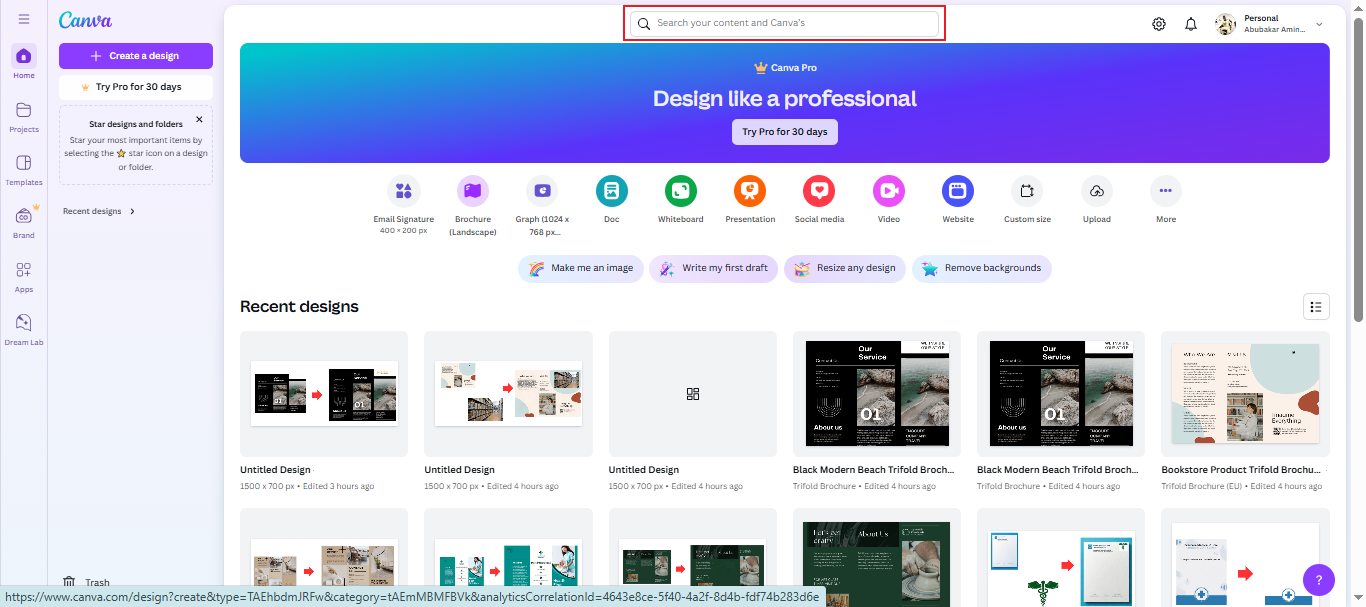
Task: Click banner Try Pro for 30 days button
Action: (785, 132)
